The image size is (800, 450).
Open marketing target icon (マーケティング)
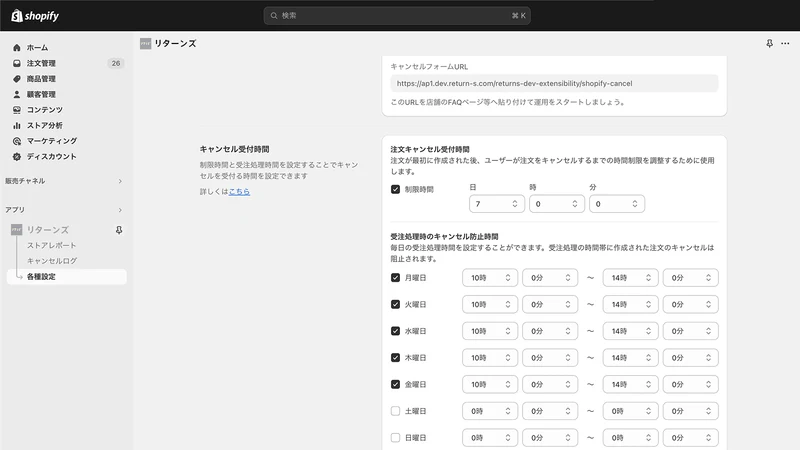[x=17, y=141]
